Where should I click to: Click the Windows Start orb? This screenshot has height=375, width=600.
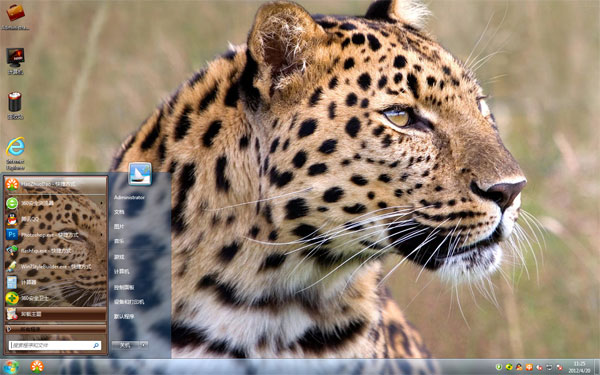(x=10, y=367)
